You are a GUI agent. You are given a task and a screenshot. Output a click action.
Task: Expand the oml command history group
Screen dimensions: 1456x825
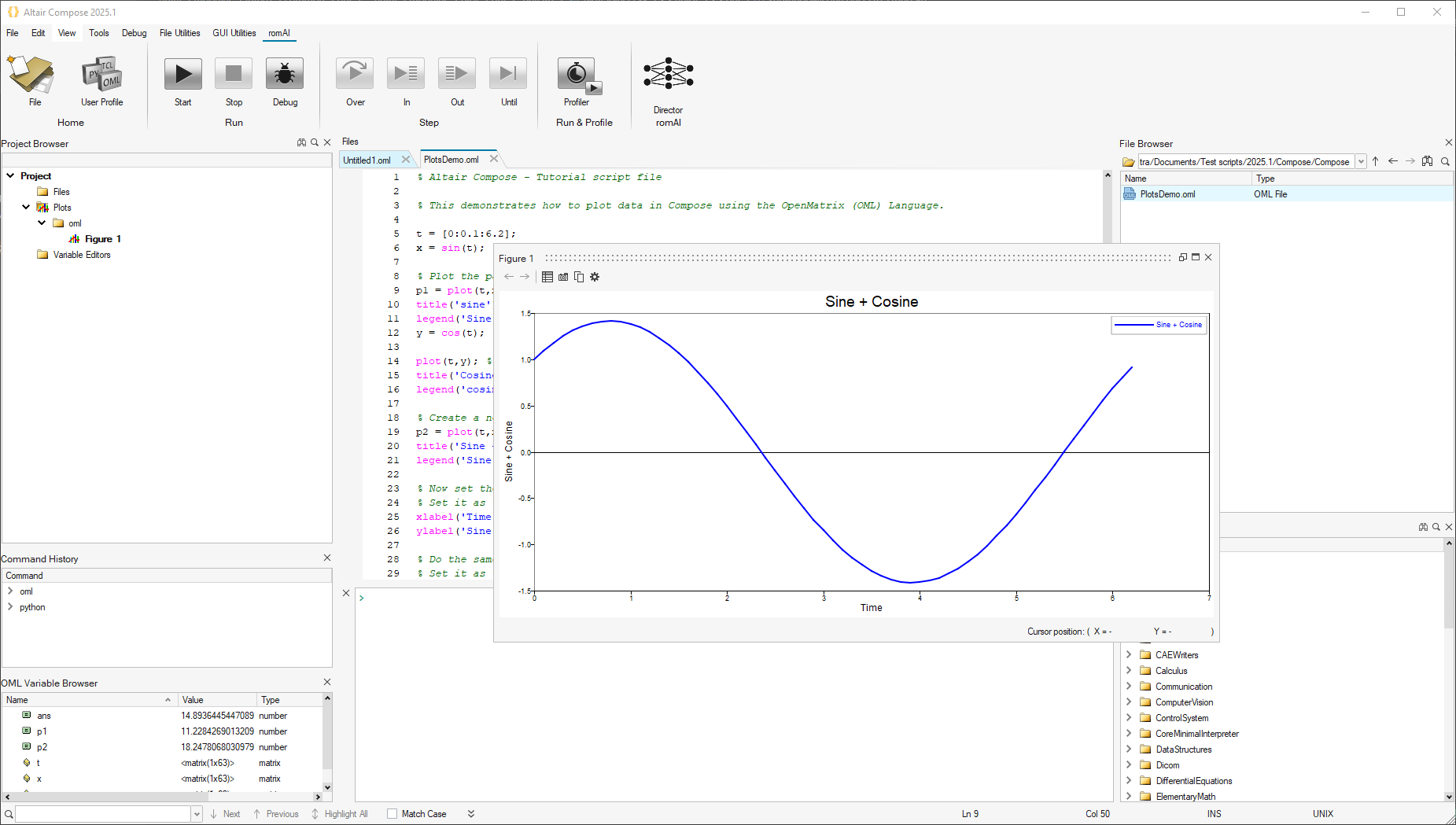point(10,591)
